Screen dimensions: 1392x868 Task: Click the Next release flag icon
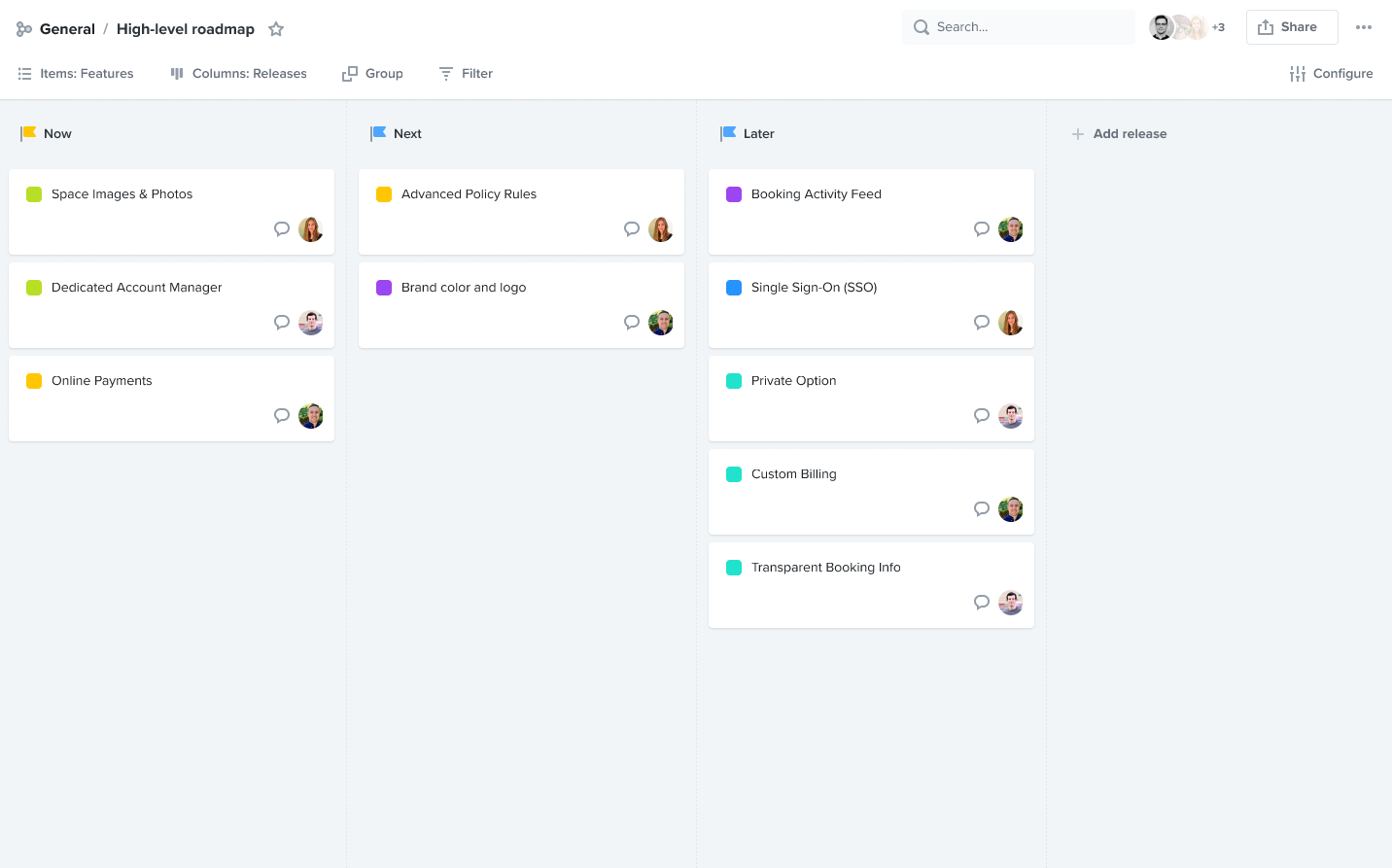click(378, 133)
